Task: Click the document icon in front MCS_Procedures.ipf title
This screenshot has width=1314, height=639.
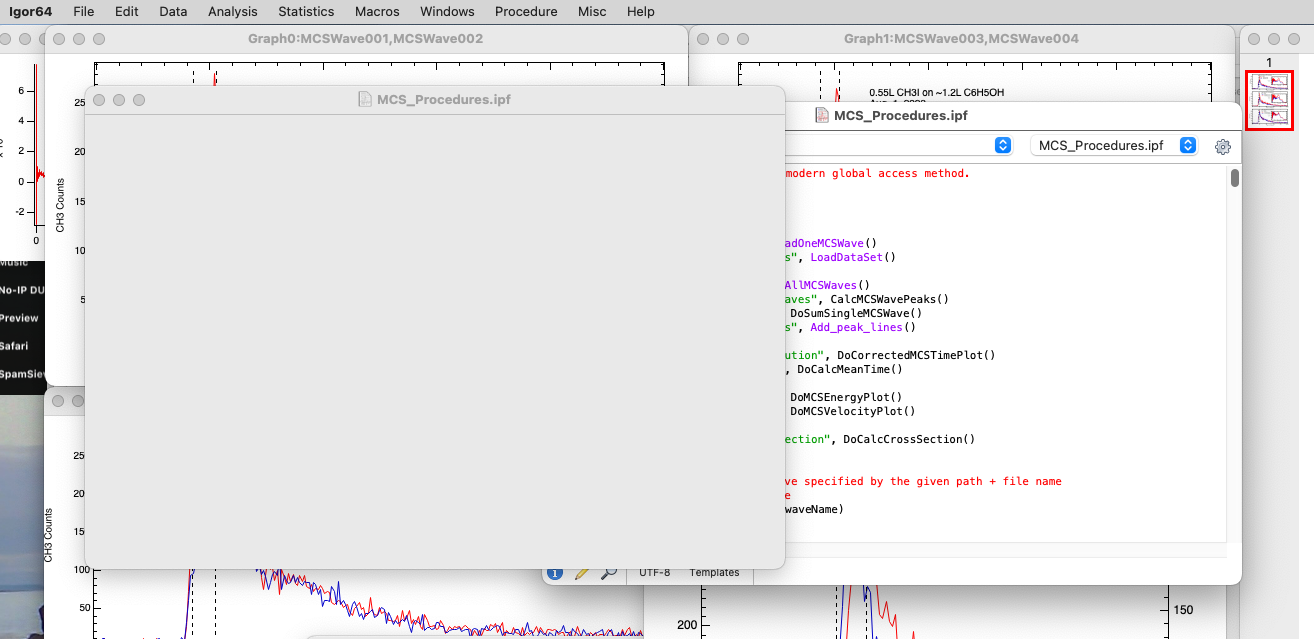Action: 366,99
